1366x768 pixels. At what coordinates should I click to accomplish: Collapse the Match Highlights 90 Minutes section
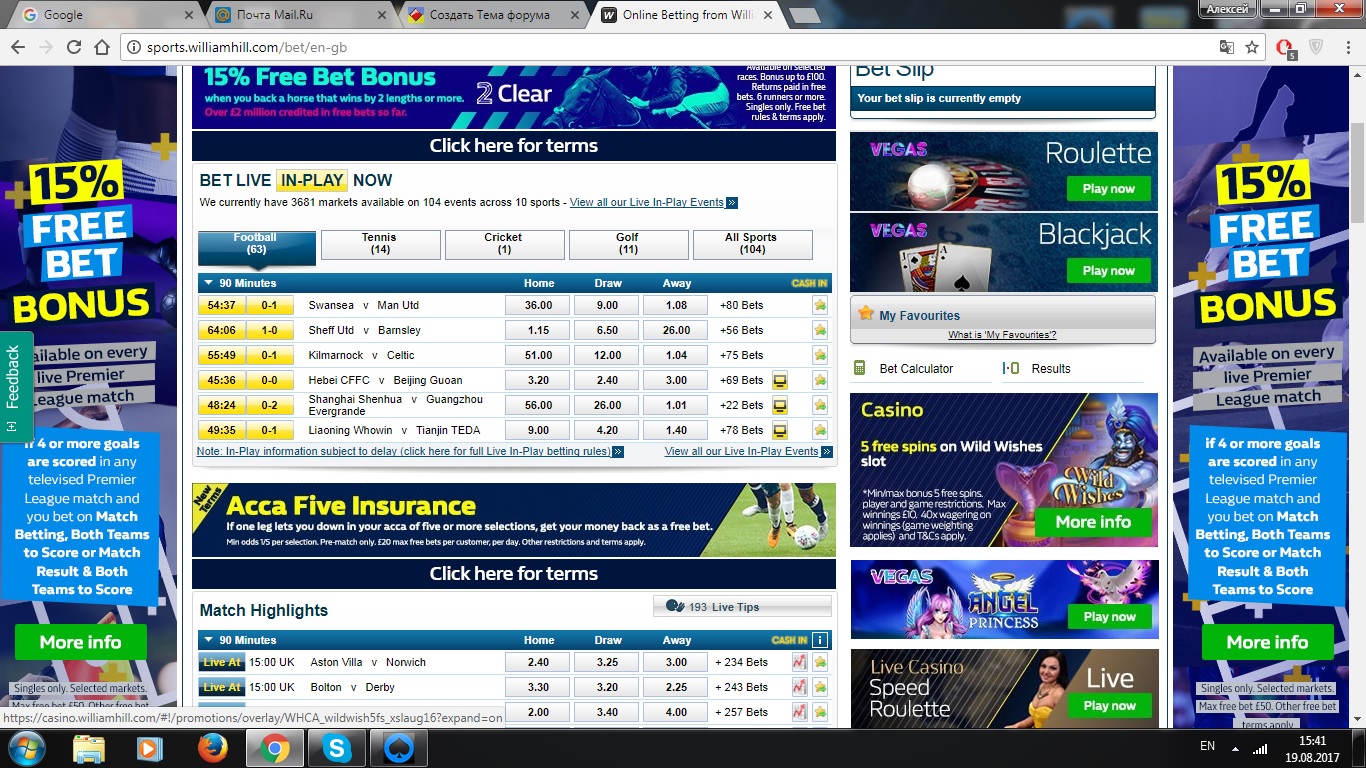[208, 640]
